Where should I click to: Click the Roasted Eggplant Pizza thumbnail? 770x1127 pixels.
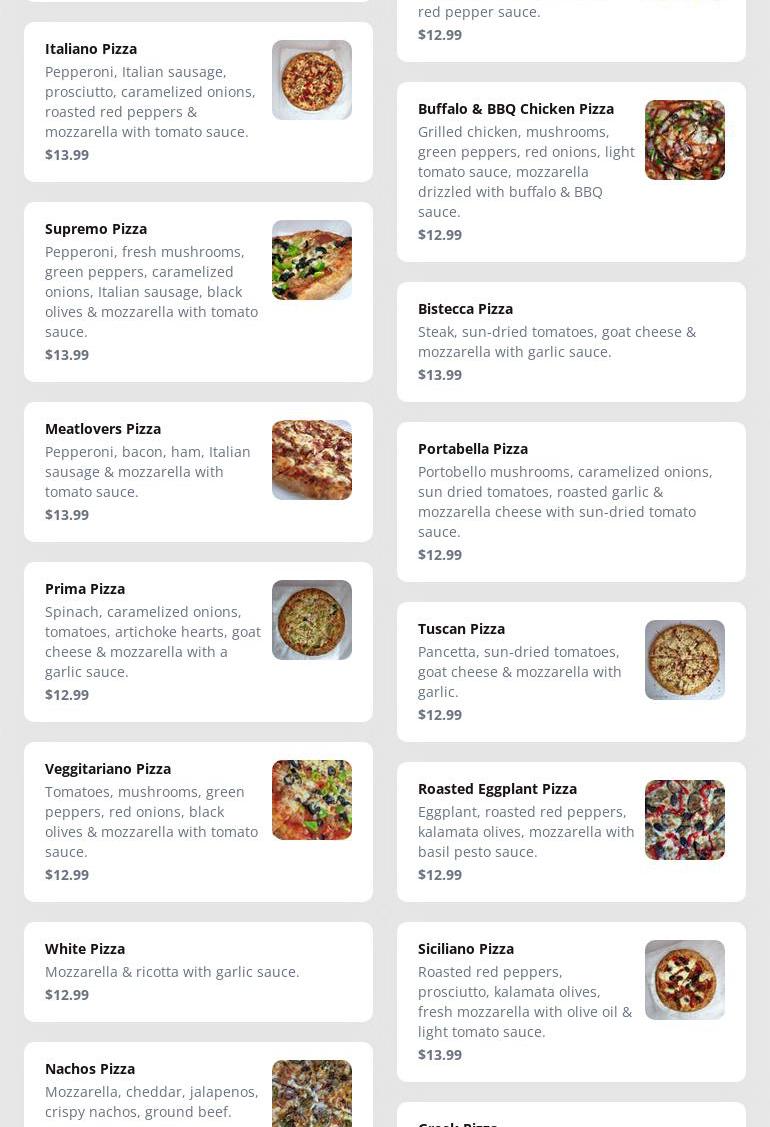[x=684, y=820]
